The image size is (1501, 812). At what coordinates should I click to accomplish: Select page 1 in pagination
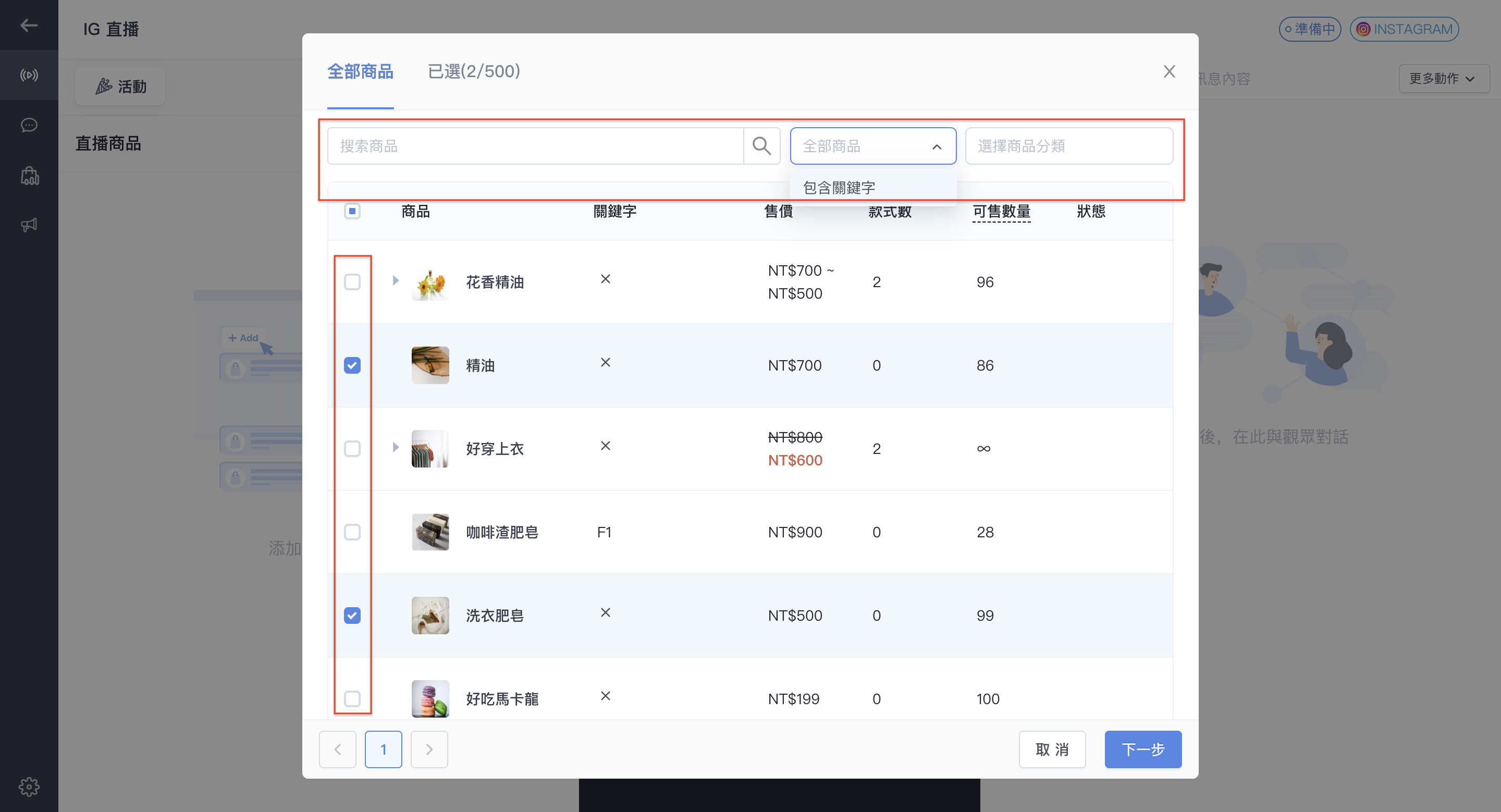384,749
